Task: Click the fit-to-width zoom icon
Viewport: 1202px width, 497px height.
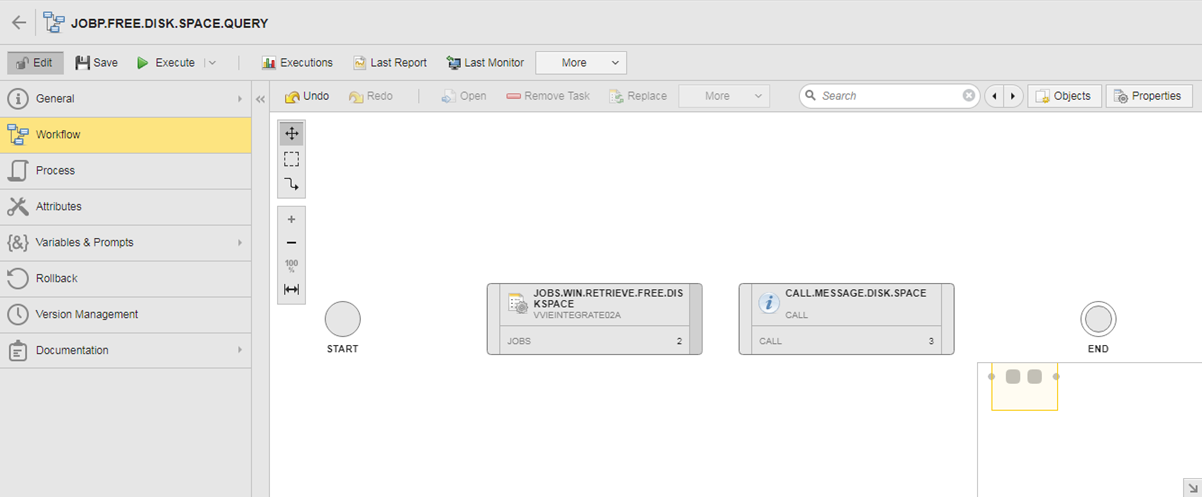Action: point(291,290)
